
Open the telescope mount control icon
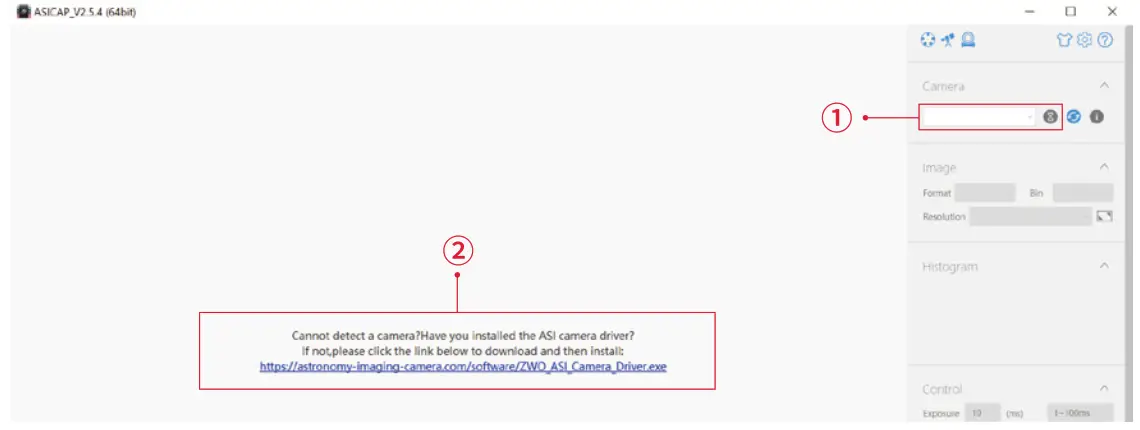pos(947,40)
